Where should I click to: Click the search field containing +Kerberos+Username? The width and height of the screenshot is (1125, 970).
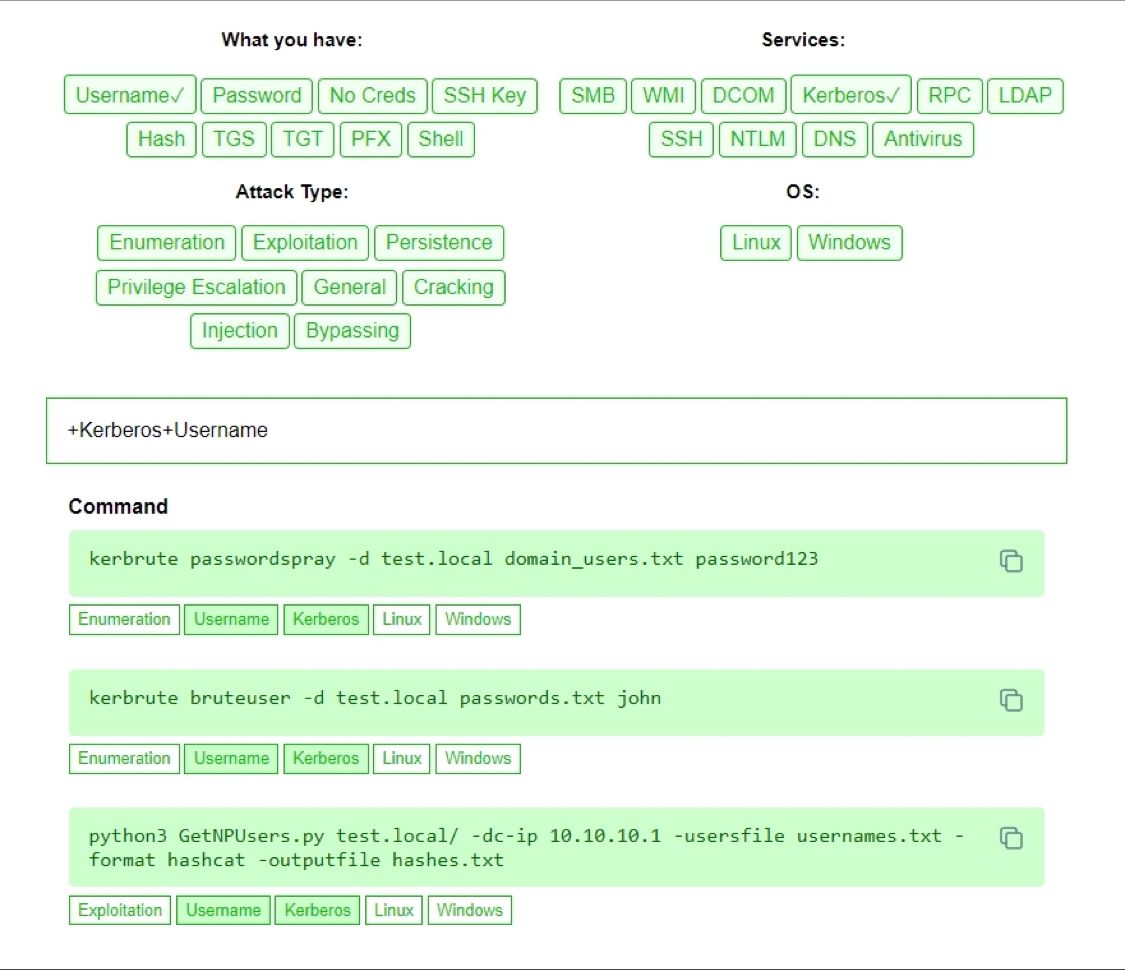pos(557,430)
